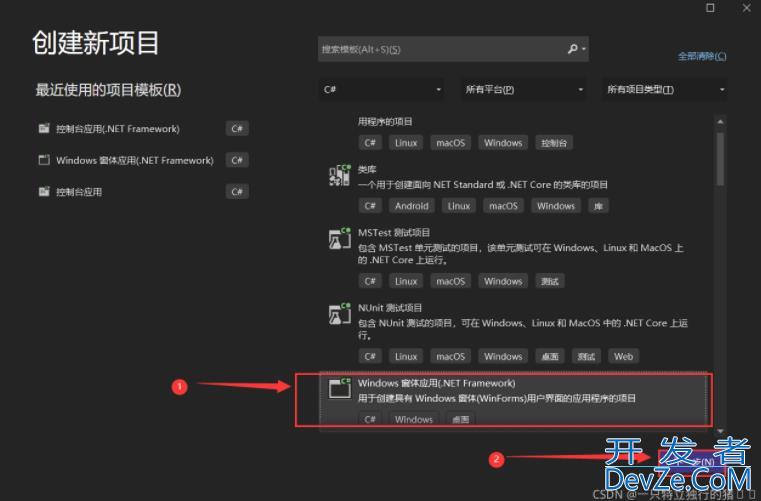Select Windows 窗体应用(.NET Framework) in template list
Viewport: 761px width, 501px height.
coord(513,401)
